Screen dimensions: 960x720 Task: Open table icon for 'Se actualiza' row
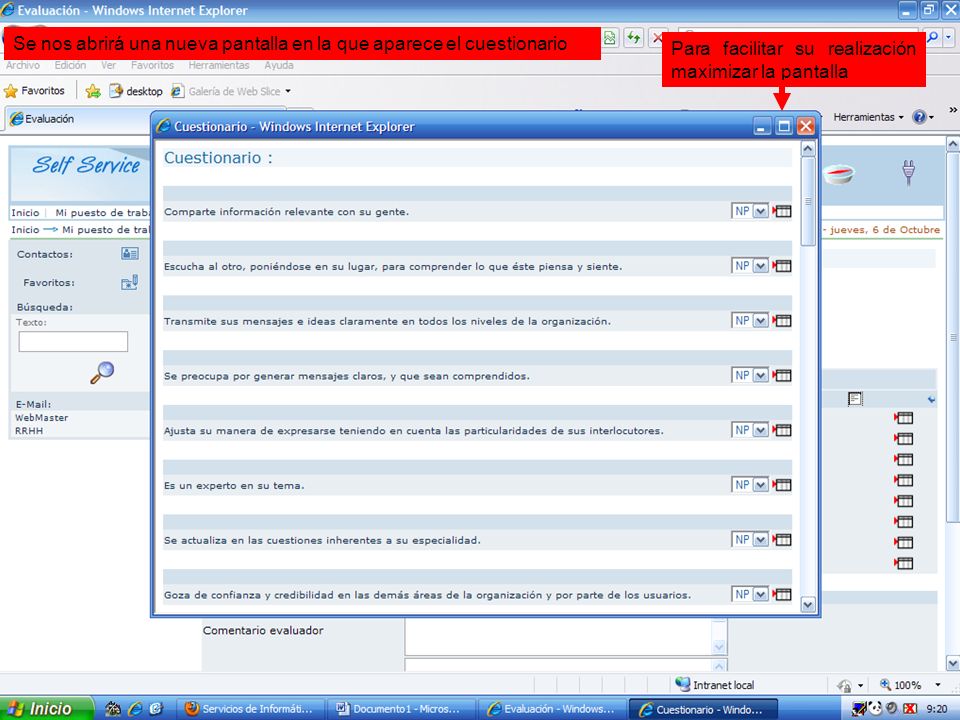coord(782,539)
